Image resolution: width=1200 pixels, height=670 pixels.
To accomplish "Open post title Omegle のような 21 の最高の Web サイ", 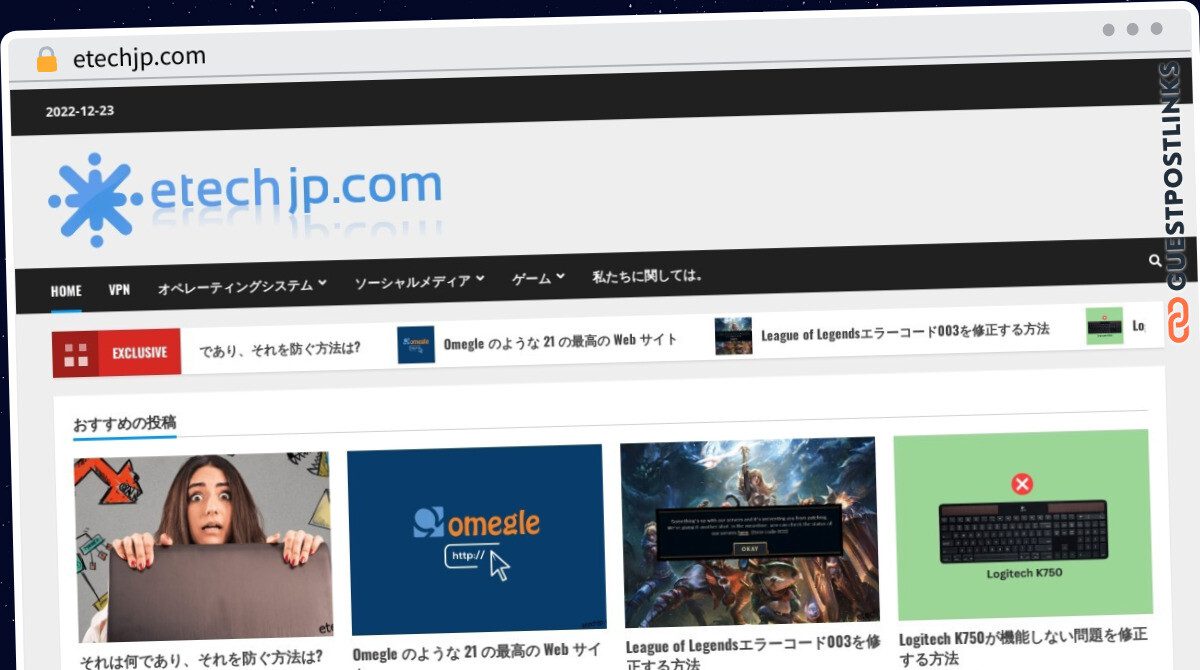I will (x=477, y=651).
